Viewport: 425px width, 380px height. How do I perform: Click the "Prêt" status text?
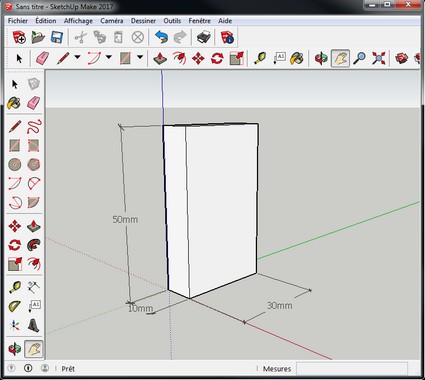tap(68, 369)
